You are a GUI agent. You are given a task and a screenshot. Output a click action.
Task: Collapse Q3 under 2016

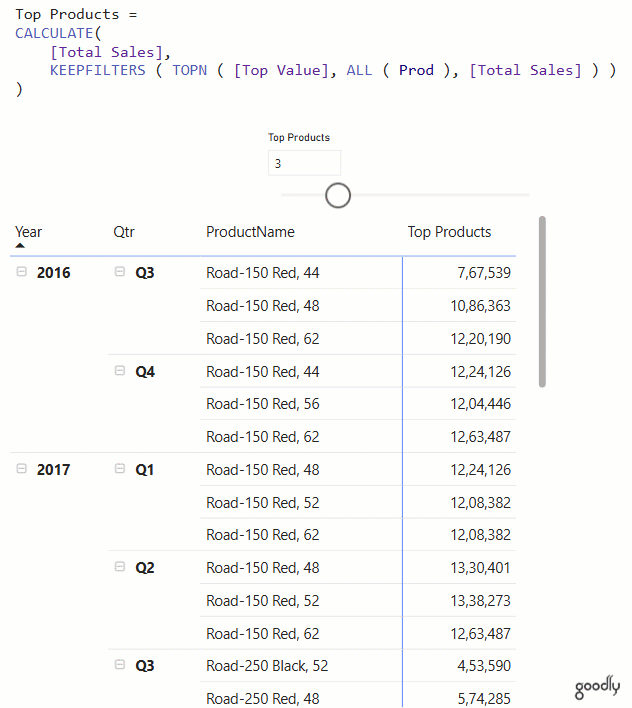pos(120,272)
